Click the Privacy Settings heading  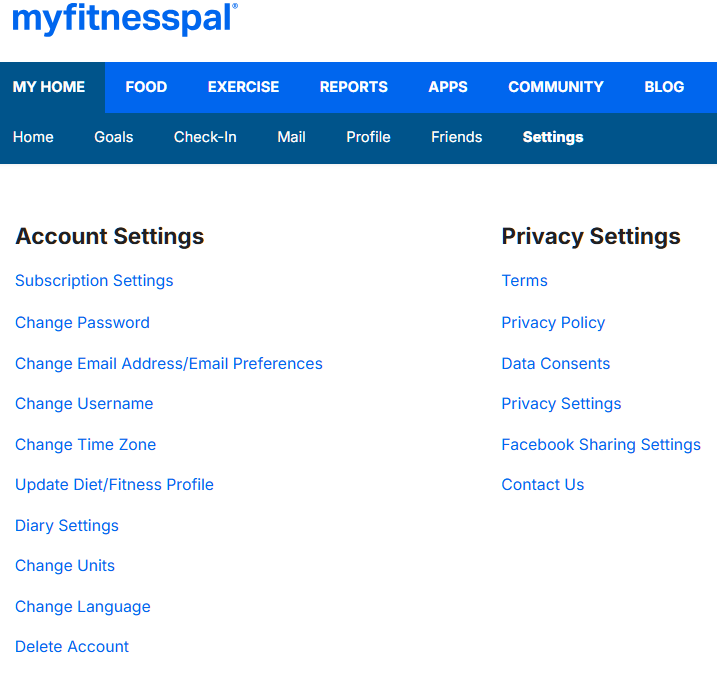tap(591, 237)
